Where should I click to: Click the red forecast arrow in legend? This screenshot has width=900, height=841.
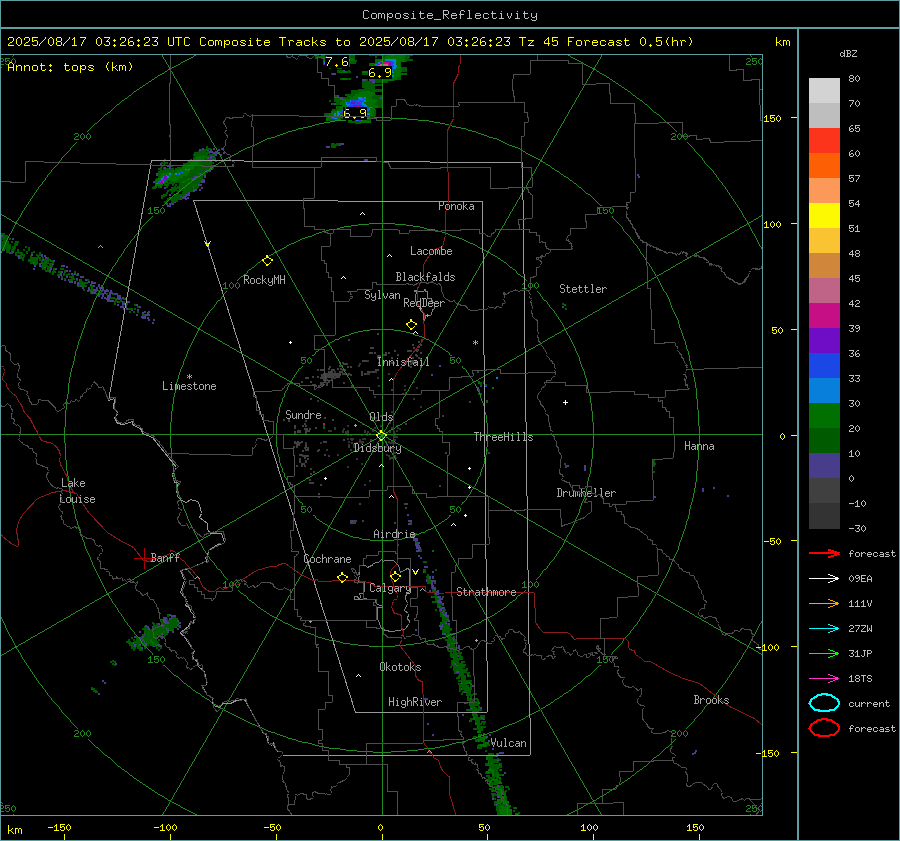(824, 553)
